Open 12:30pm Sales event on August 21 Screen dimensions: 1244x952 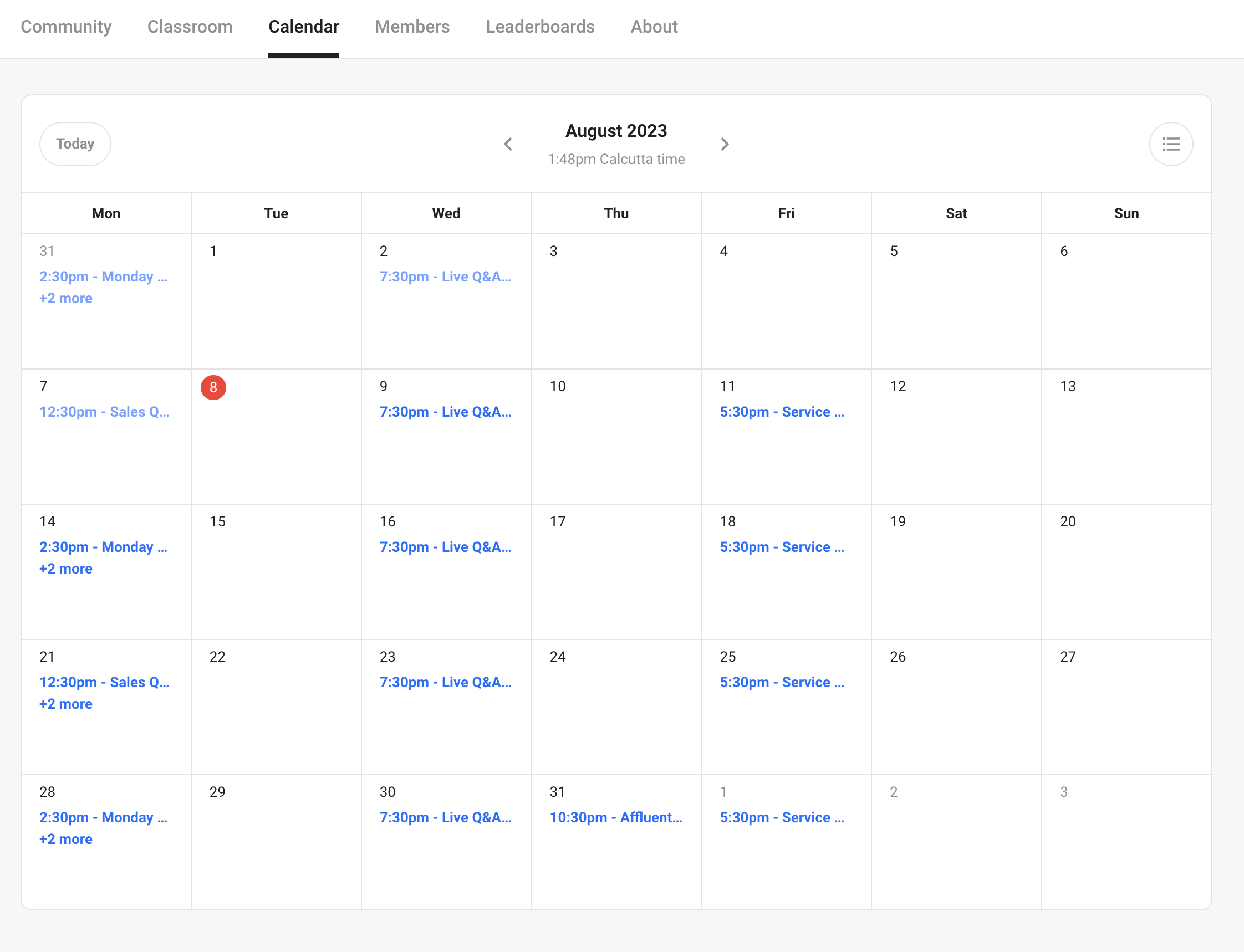[x=104, y=682]
